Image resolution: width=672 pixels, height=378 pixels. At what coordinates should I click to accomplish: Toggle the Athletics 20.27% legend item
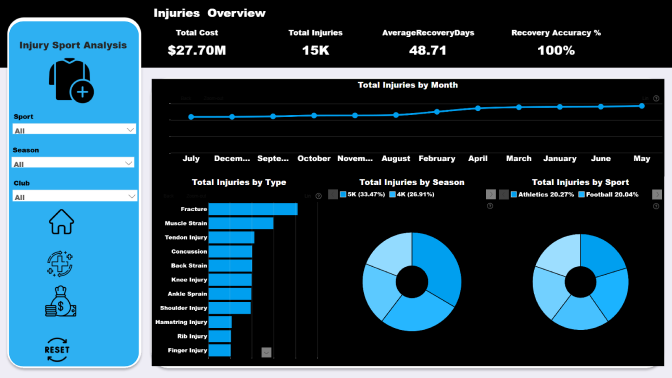542,195
